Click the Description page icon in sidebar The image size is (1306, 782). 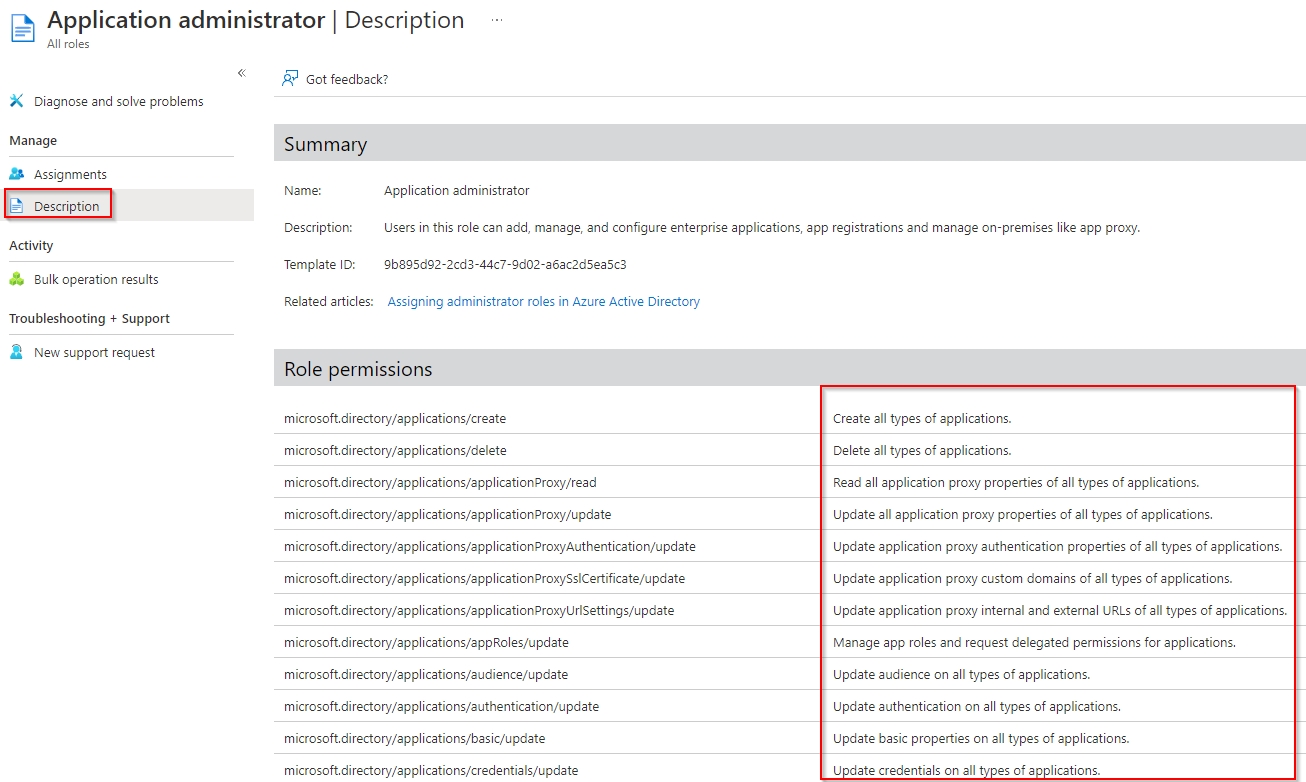point(16,206)
